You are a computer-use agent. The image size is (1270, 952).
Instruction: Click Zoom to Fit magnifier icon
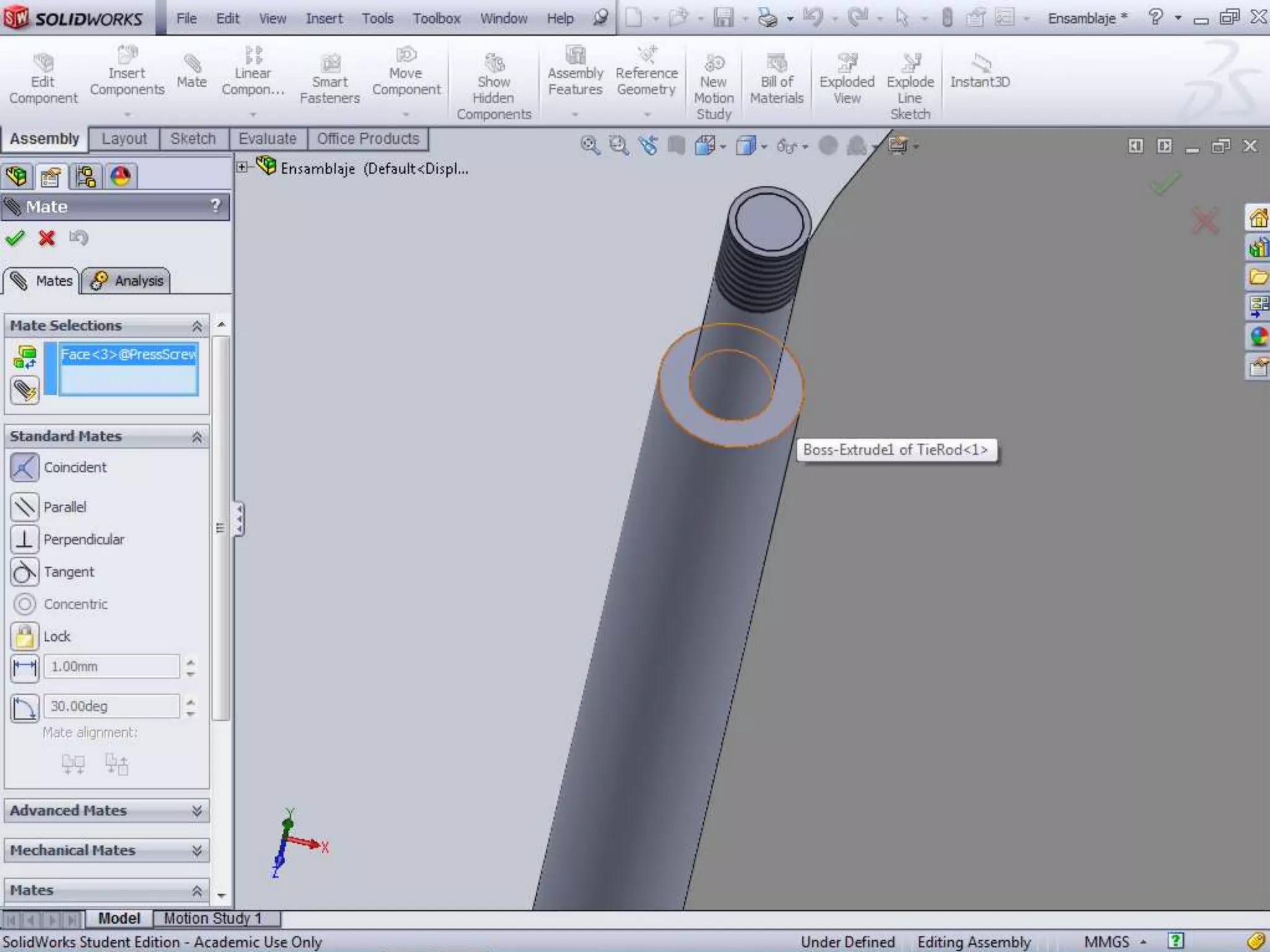click(x=590, y=146)
